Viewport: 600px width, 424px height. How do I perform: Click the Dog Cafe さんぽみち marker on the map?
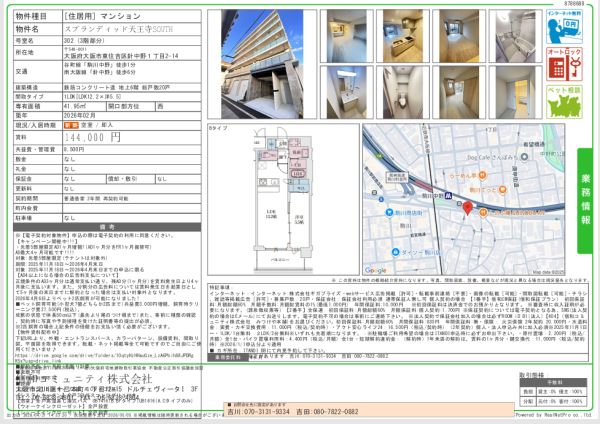pos(524,157)
